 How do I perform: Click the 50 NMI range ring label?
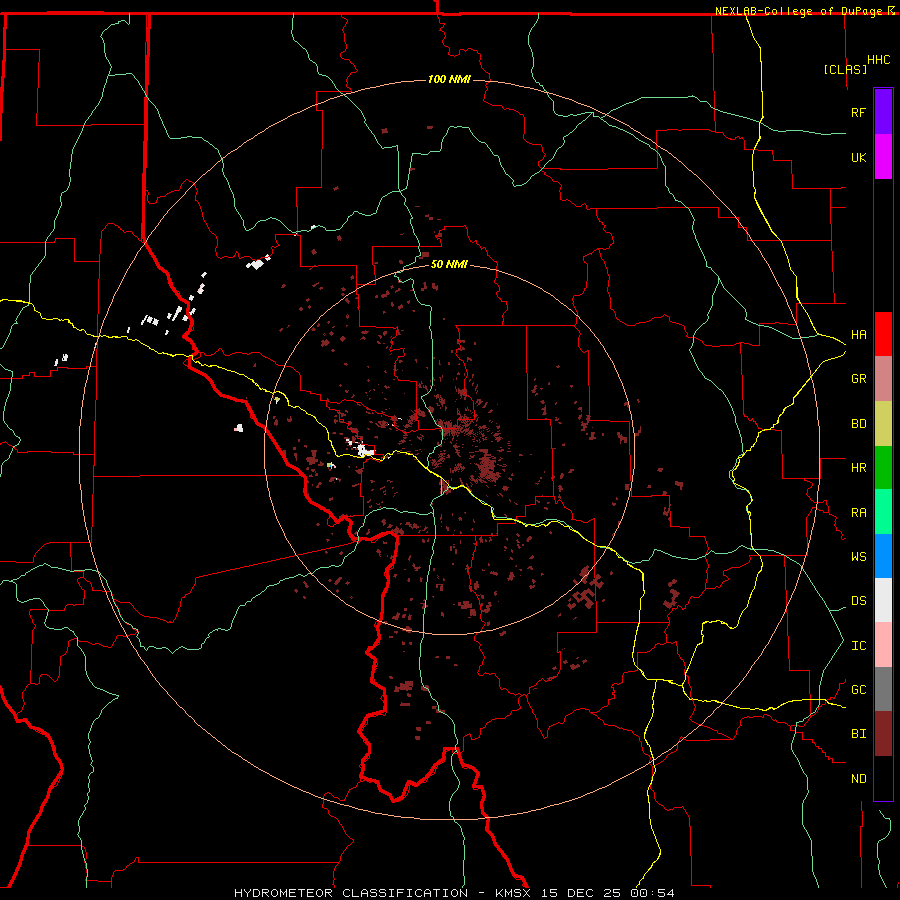449,264
